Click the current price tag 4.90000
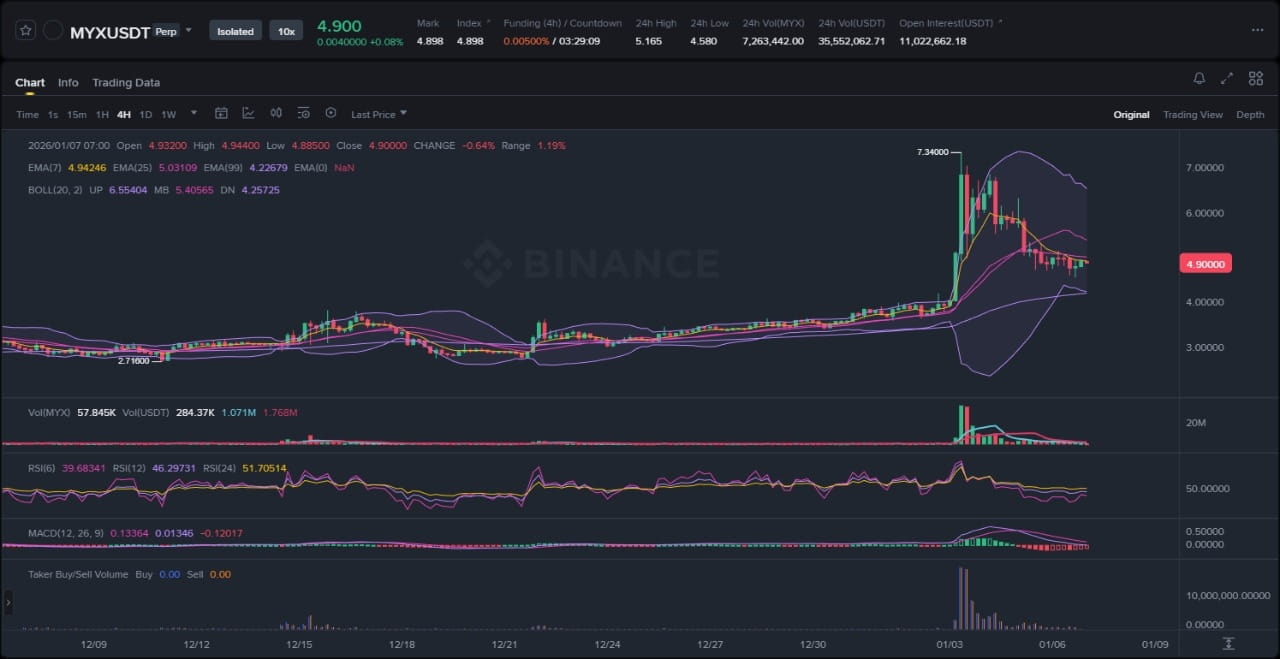The height and width of the screenshot is (659, 1280). tap(1205, 264)
